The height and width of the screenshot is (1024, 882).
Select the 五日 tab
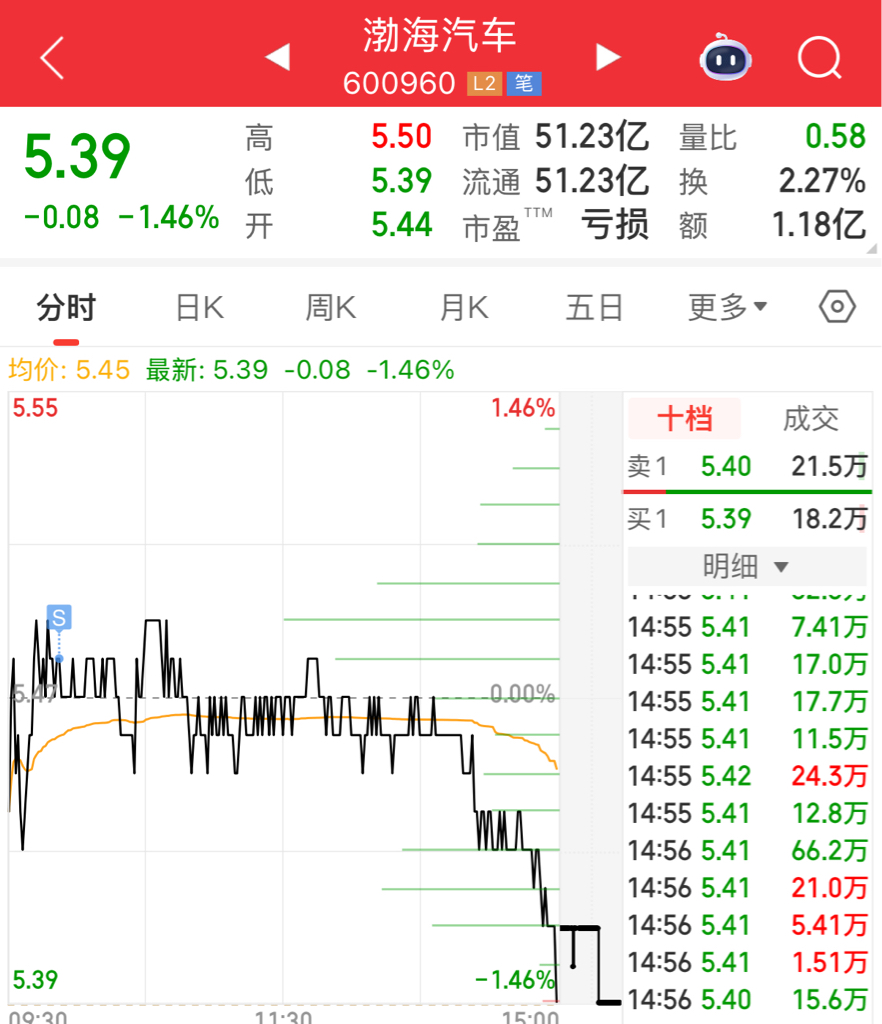tap(594, 308)
